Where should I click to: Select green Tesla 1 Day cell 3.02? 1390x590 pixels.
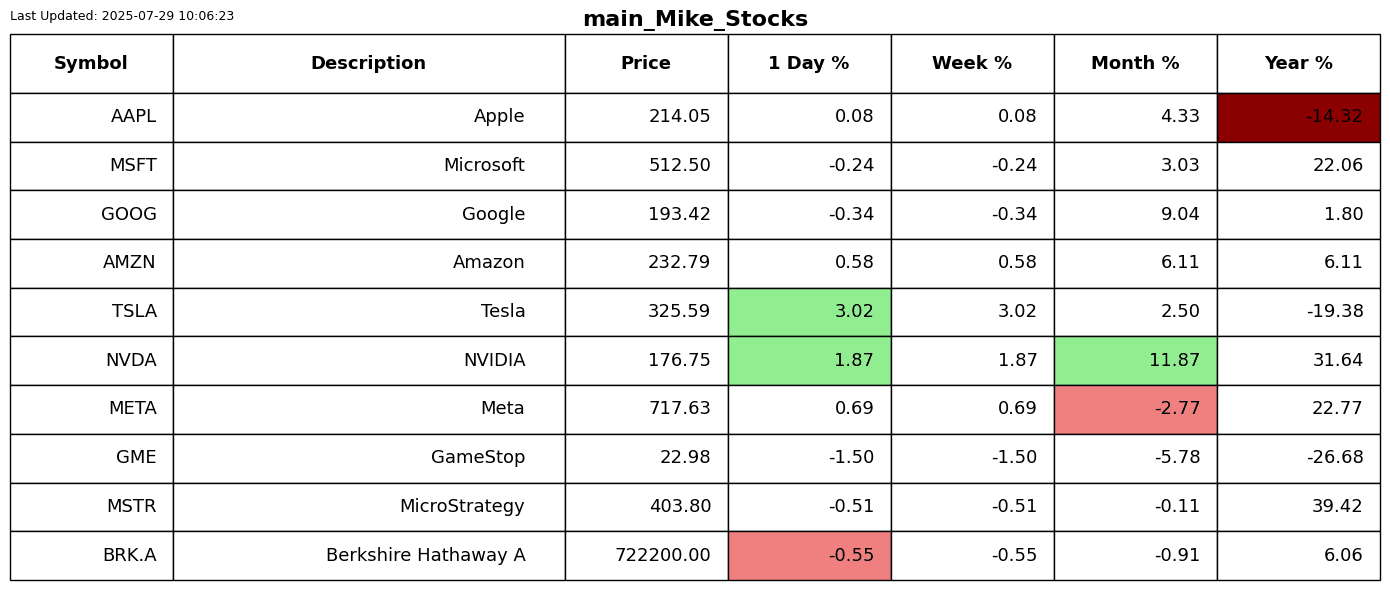coord(809,312)
